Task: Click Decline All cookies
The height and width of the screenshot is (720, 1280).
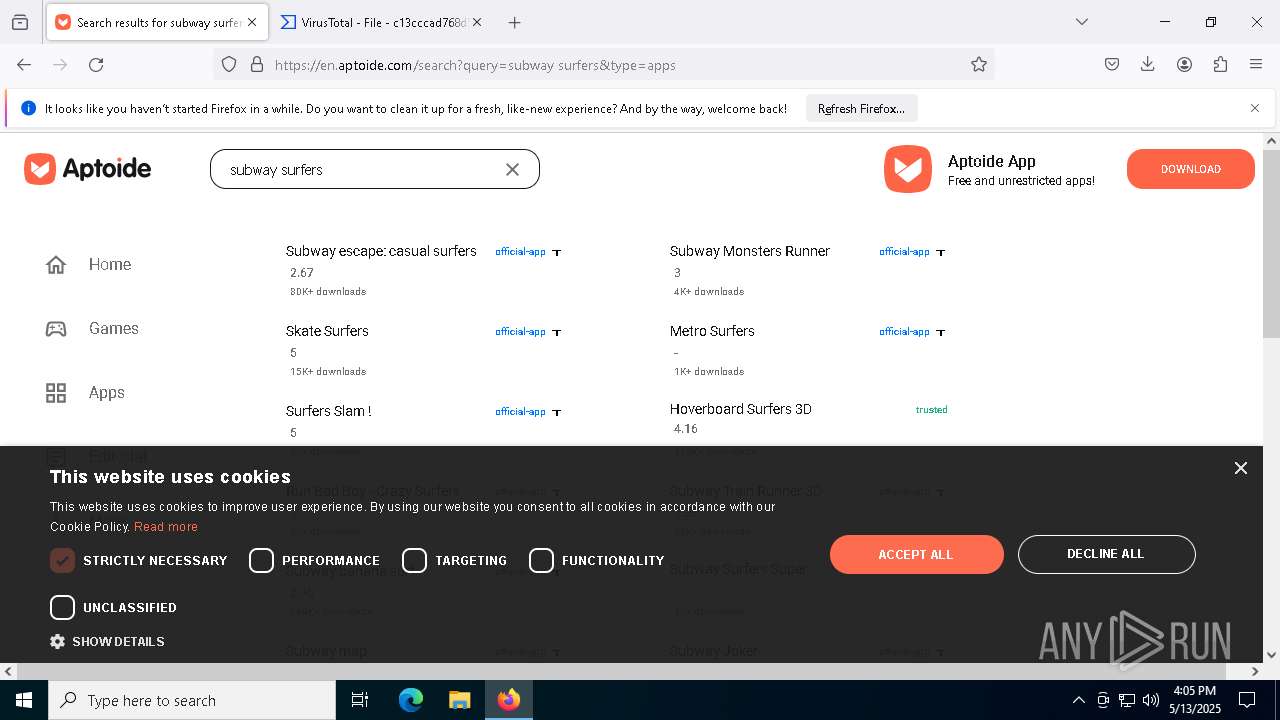Action: coord(1106,554)
